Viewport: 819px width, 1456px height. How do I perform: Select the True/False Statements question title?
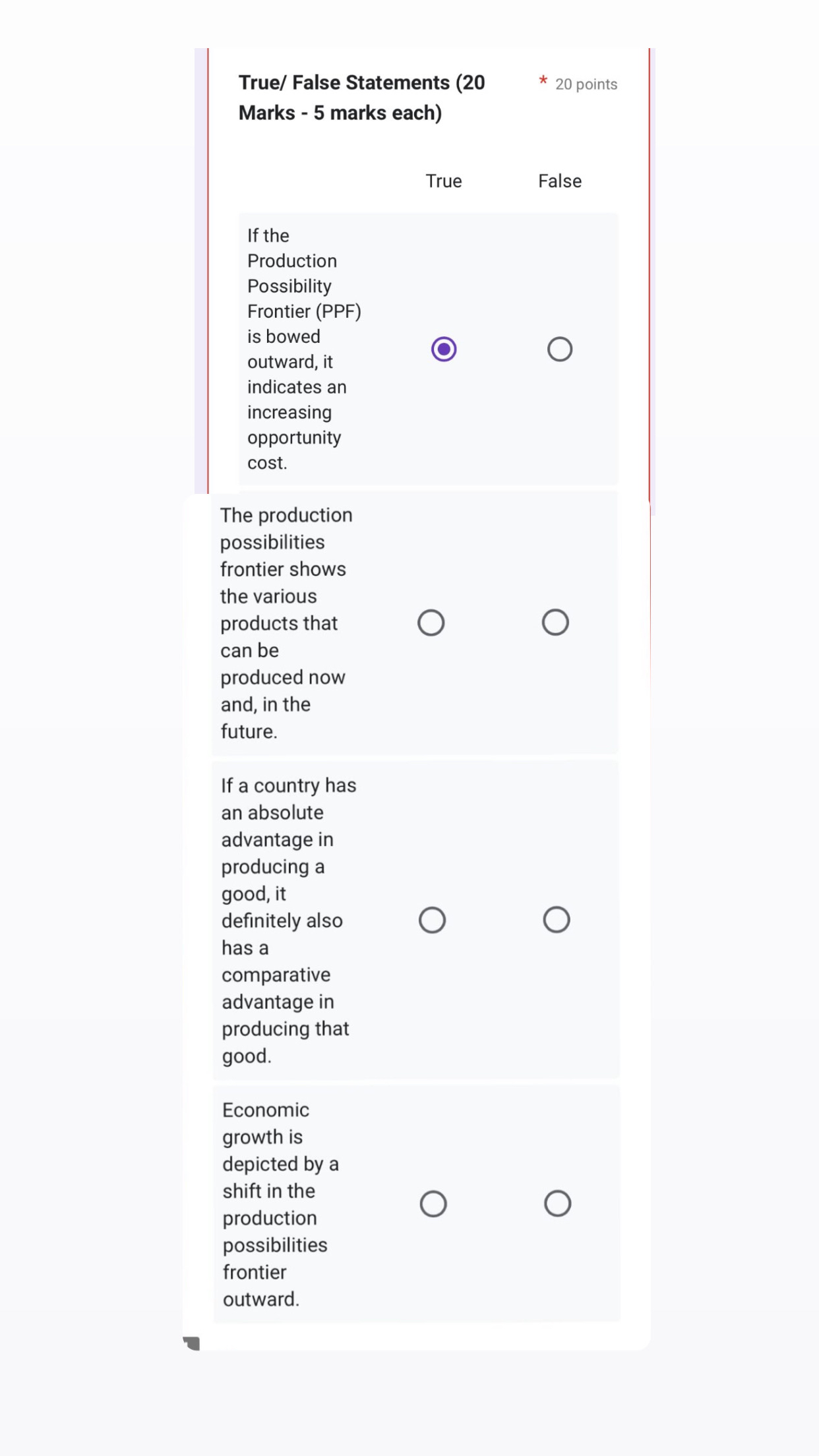tap(361, 96)
